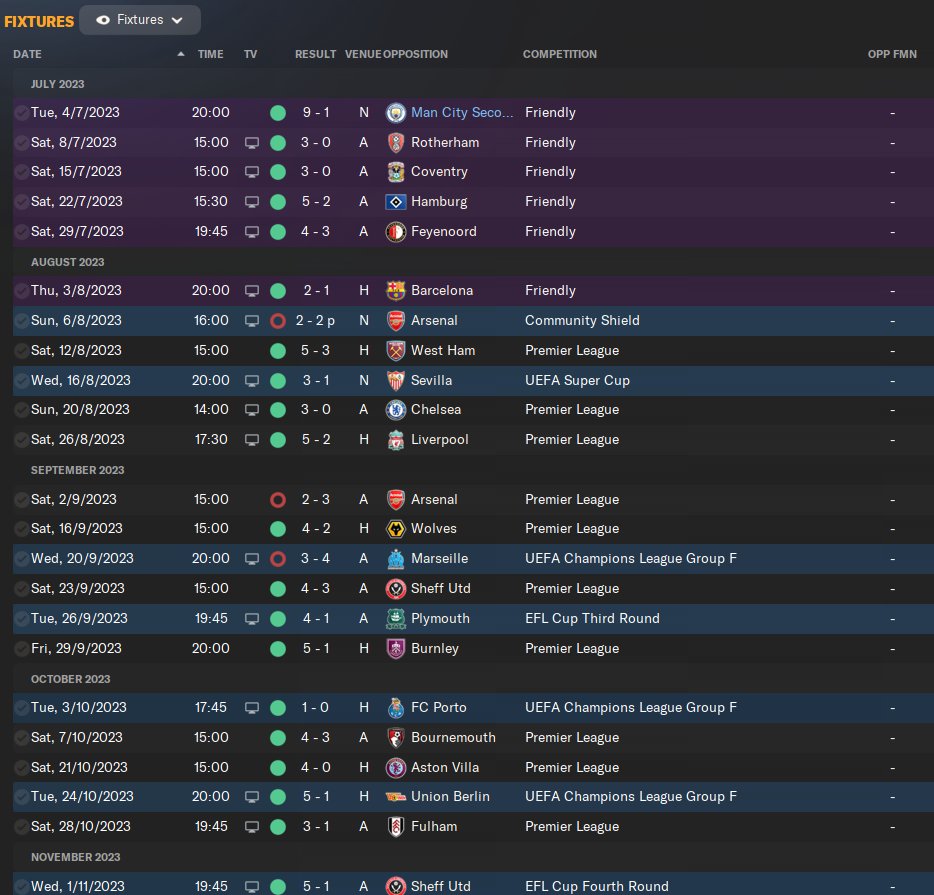Click the OPPOSITION column header
This screenshot has width=934, height=895.
point(415,54)
